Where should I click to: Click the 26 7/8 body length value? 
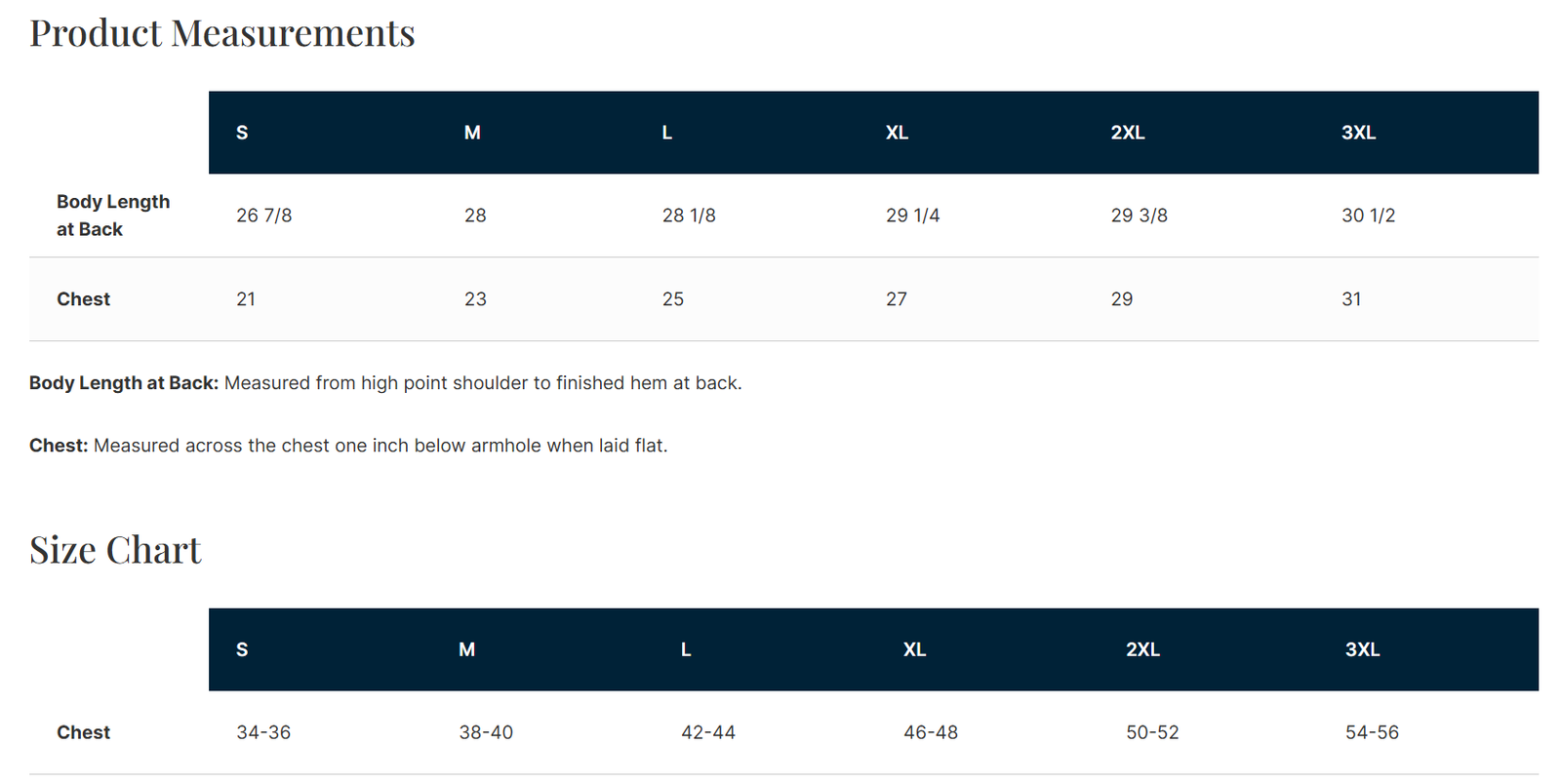pyautogui.click(x=263, y=216)
